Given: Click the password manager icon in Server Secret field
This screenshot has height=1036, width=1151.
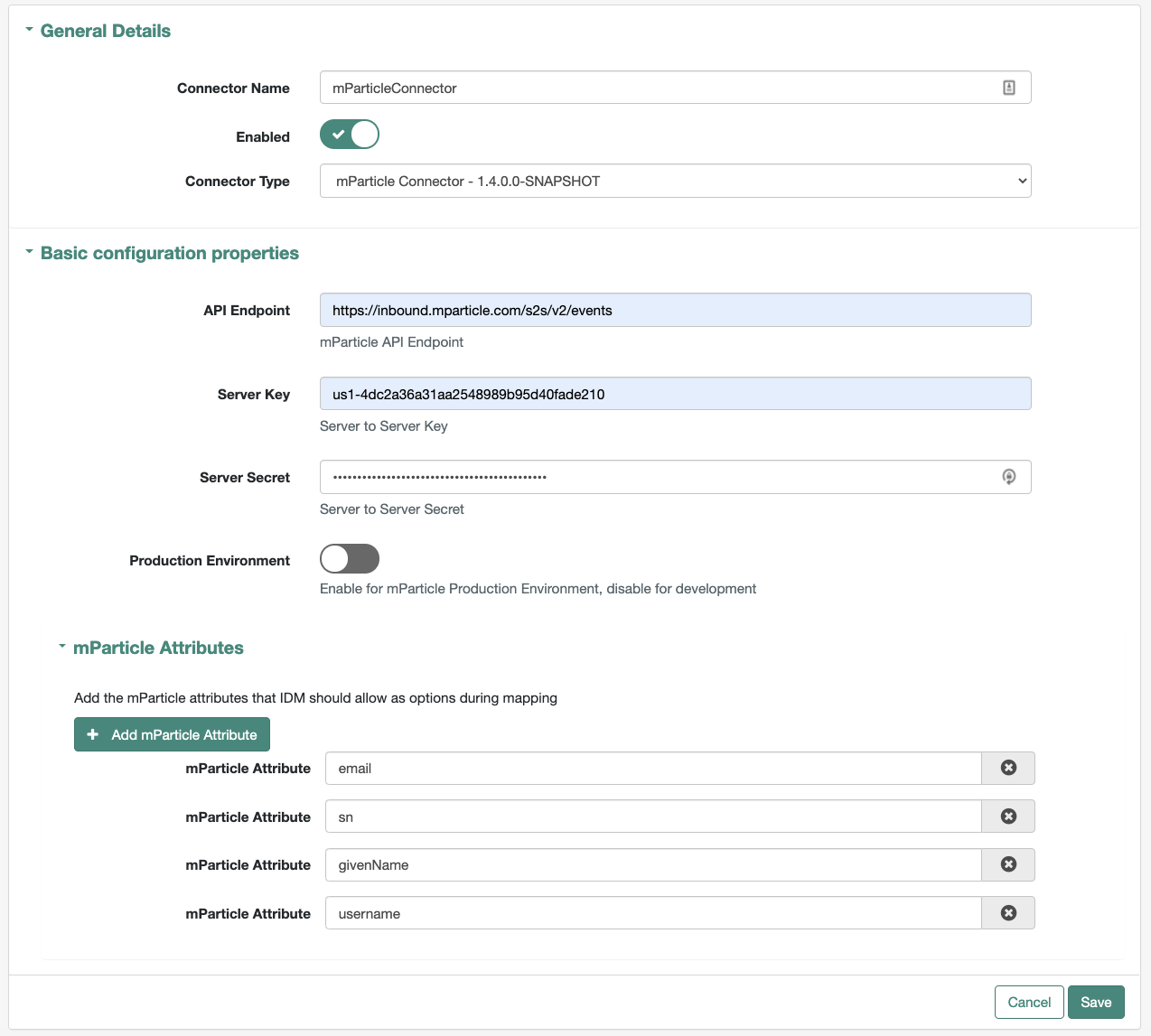Looking at the screenshot, I should coord(1009,477).
